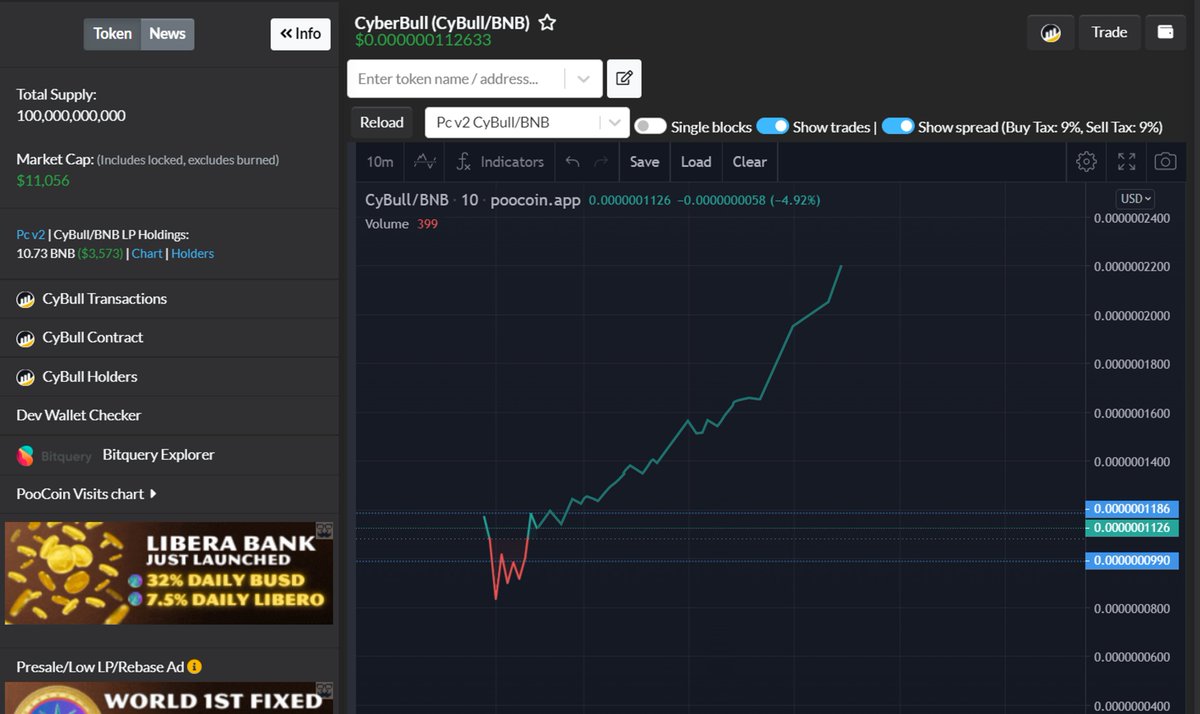
Task: Switch to the News tab
Action: point(168,34)
